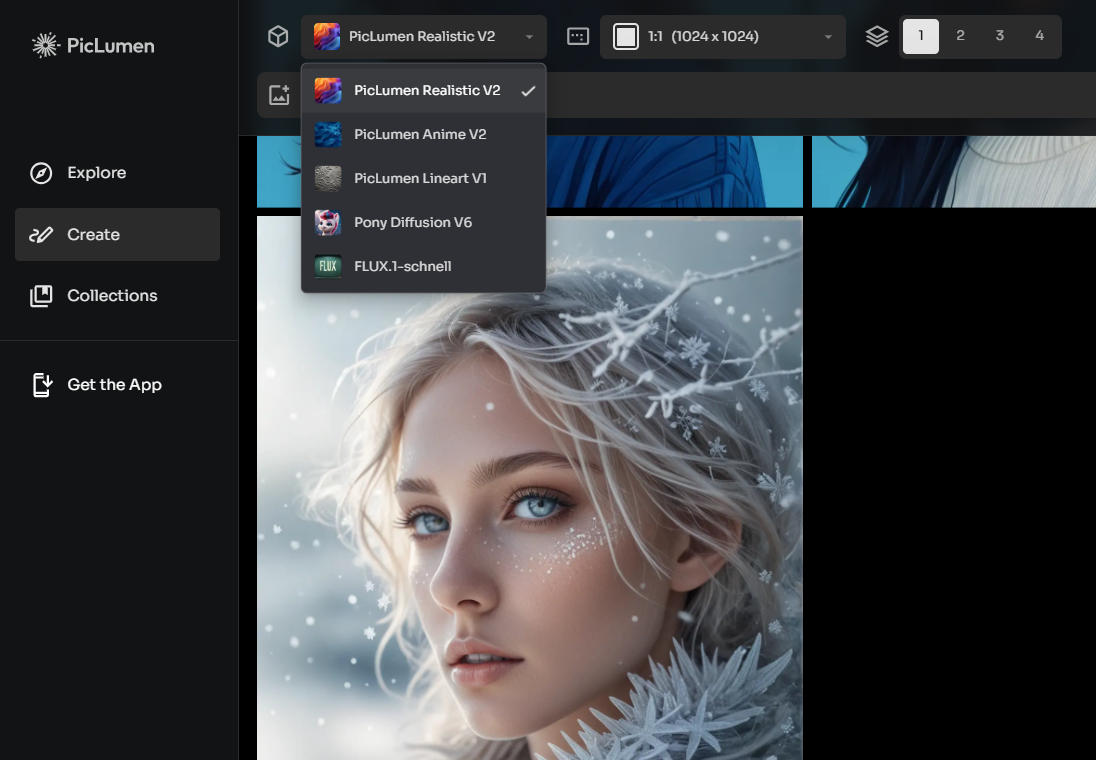Go to the Explore page

click(x=117, y=173)
